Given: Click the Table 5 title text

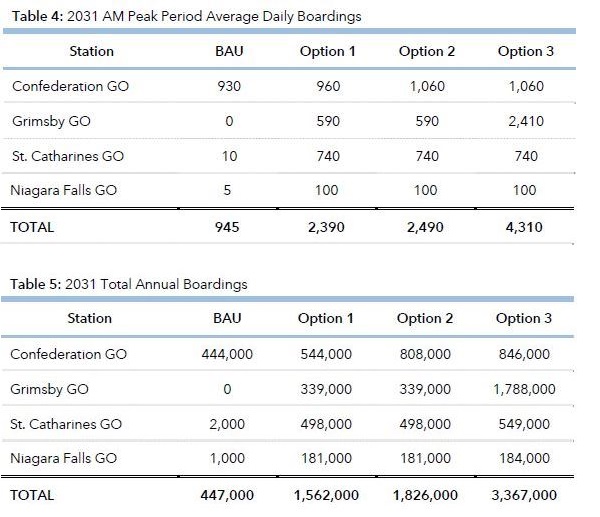Looking at the screenshot, I should [129, 284].
